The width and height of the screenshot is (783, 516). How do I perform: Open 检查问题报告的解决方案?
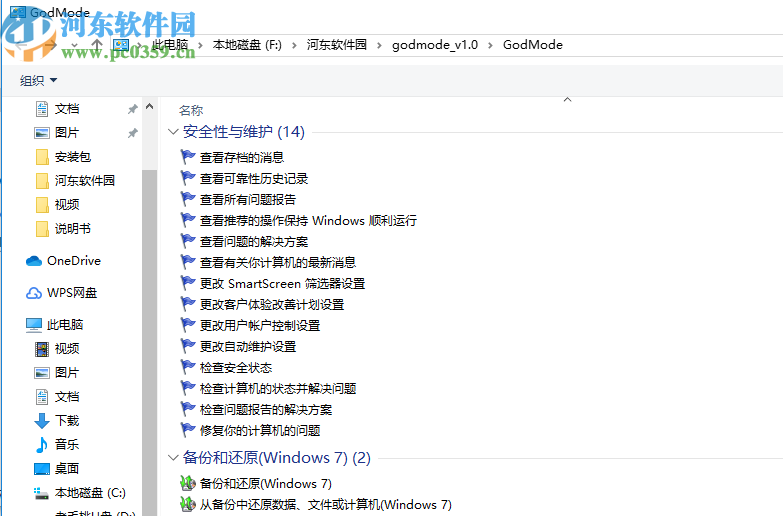pyautogui.click(x=266, y=410)
